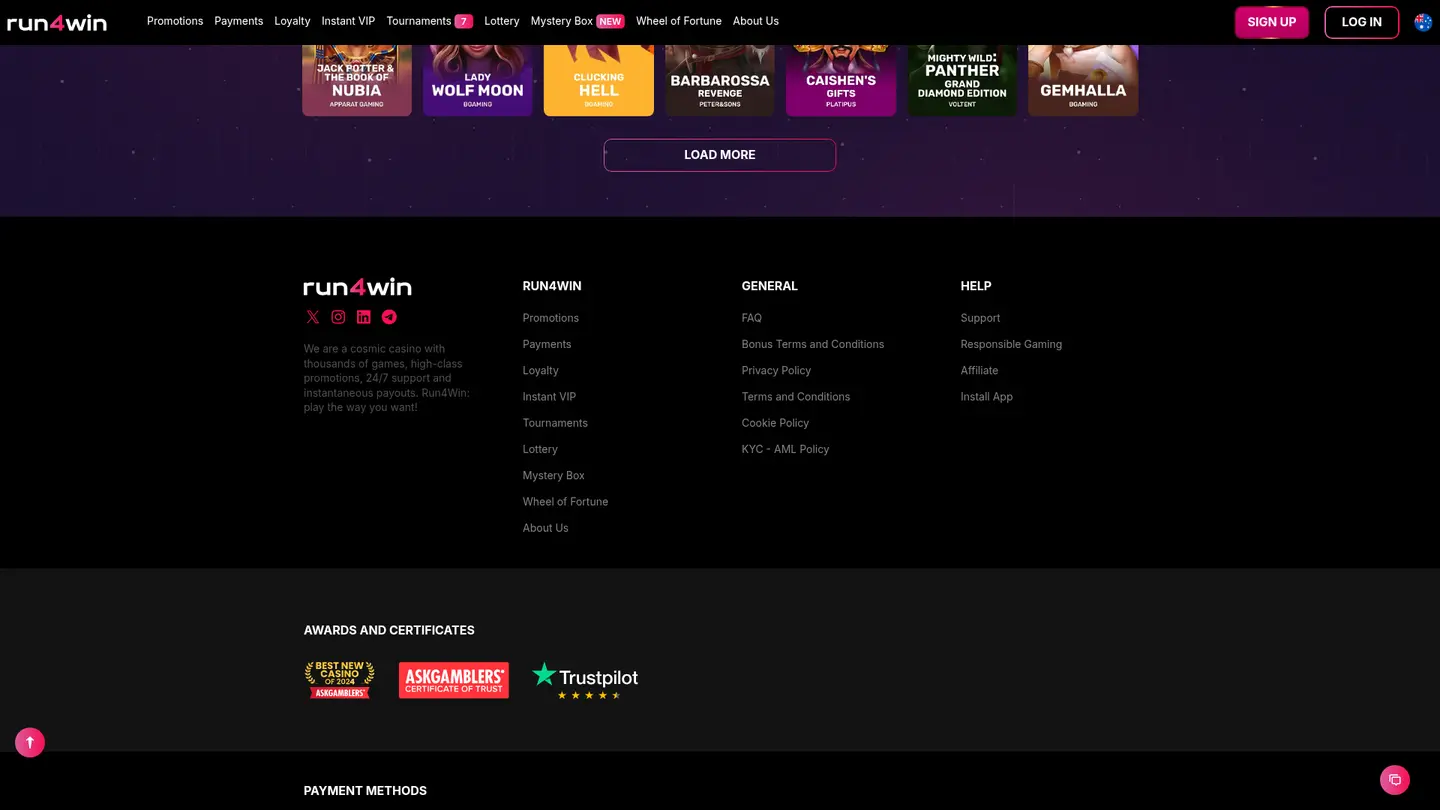
Task: Open the Australian flag language selector
Action: click(x=1423, y=22)
